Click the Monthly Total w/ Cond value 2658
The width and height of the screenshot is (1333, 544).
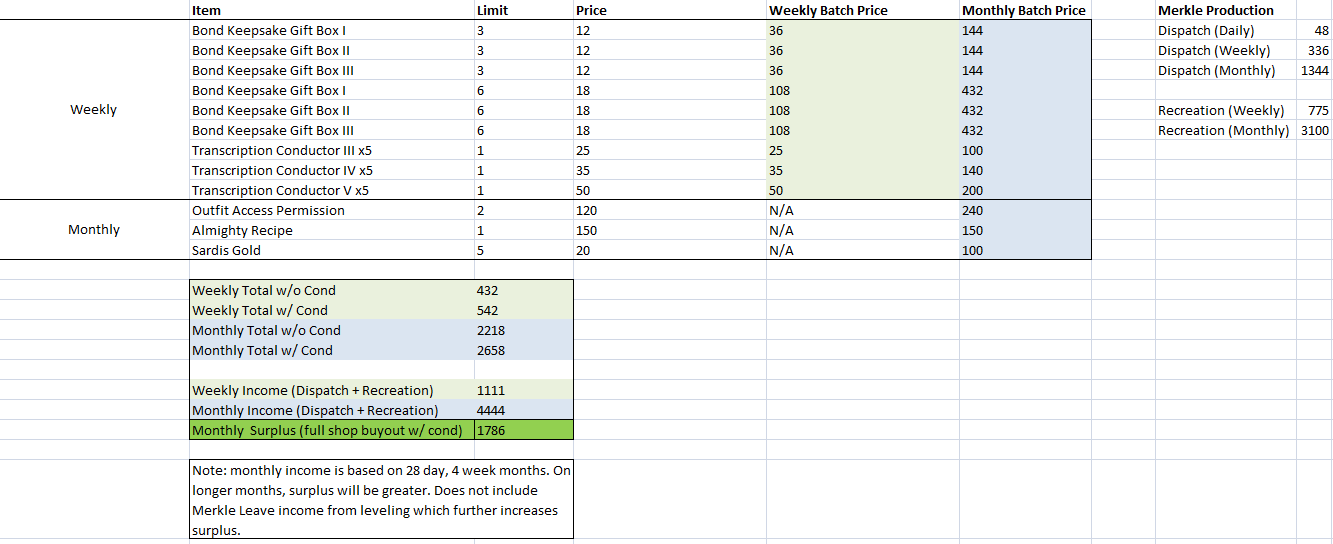click(x=524, y=350)
